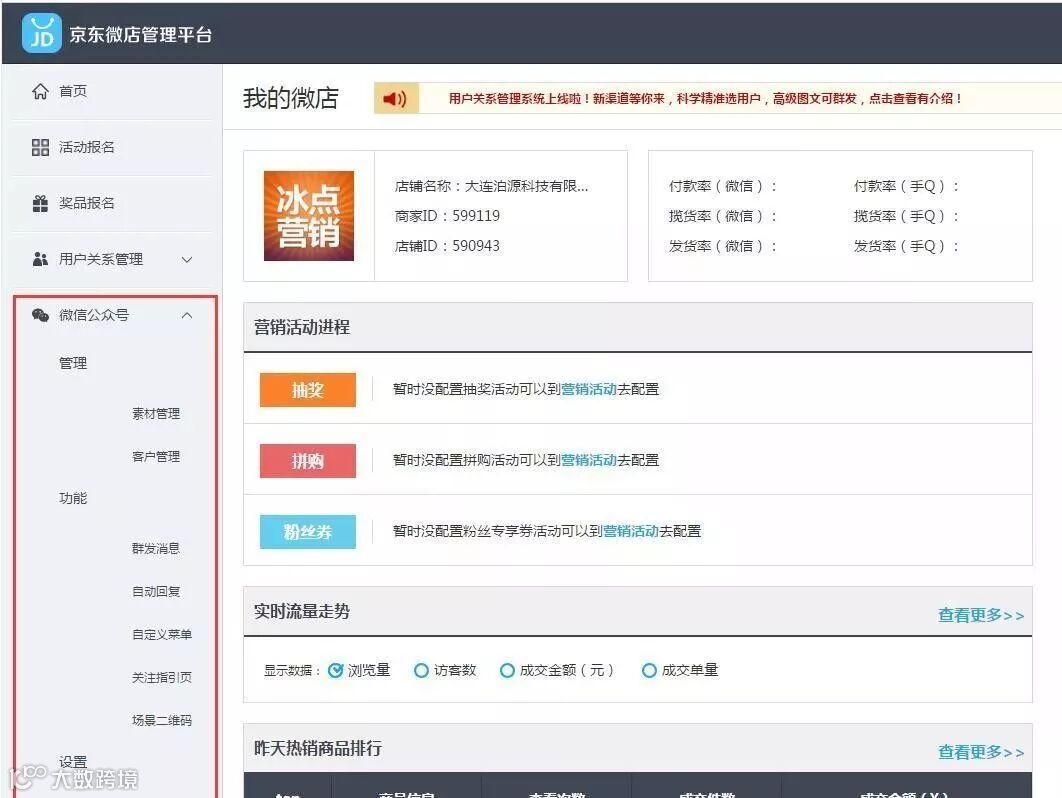The image size is (1062, 798).
Task: Click the 实时流量走势 section header
Action: pos(302,612)
